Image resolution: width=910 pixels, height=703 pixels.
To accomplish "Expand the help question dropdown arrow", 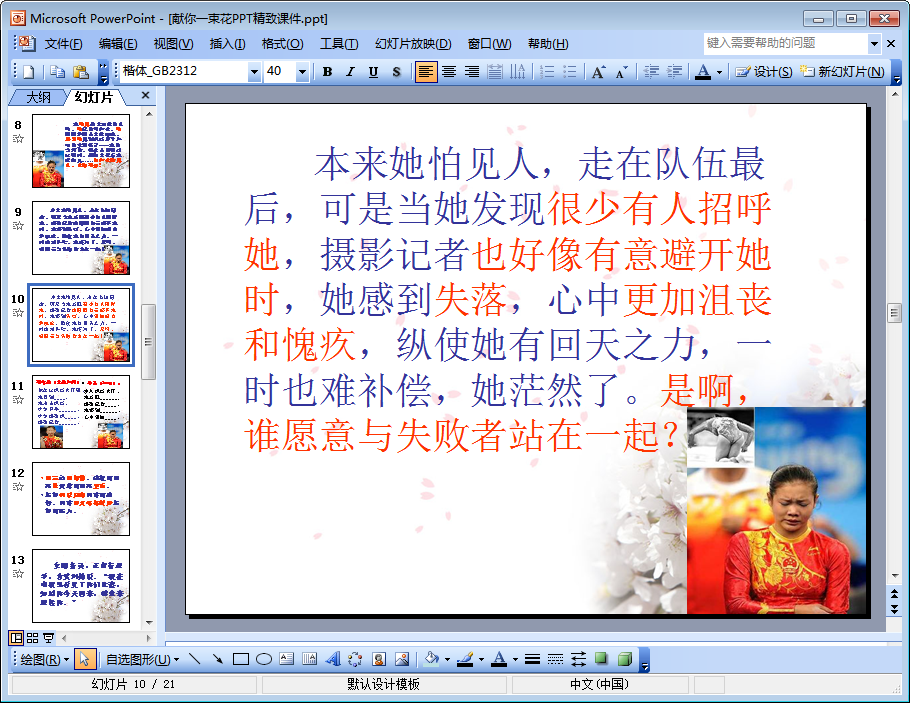I will pyautogui.click(x=874, y=44).
